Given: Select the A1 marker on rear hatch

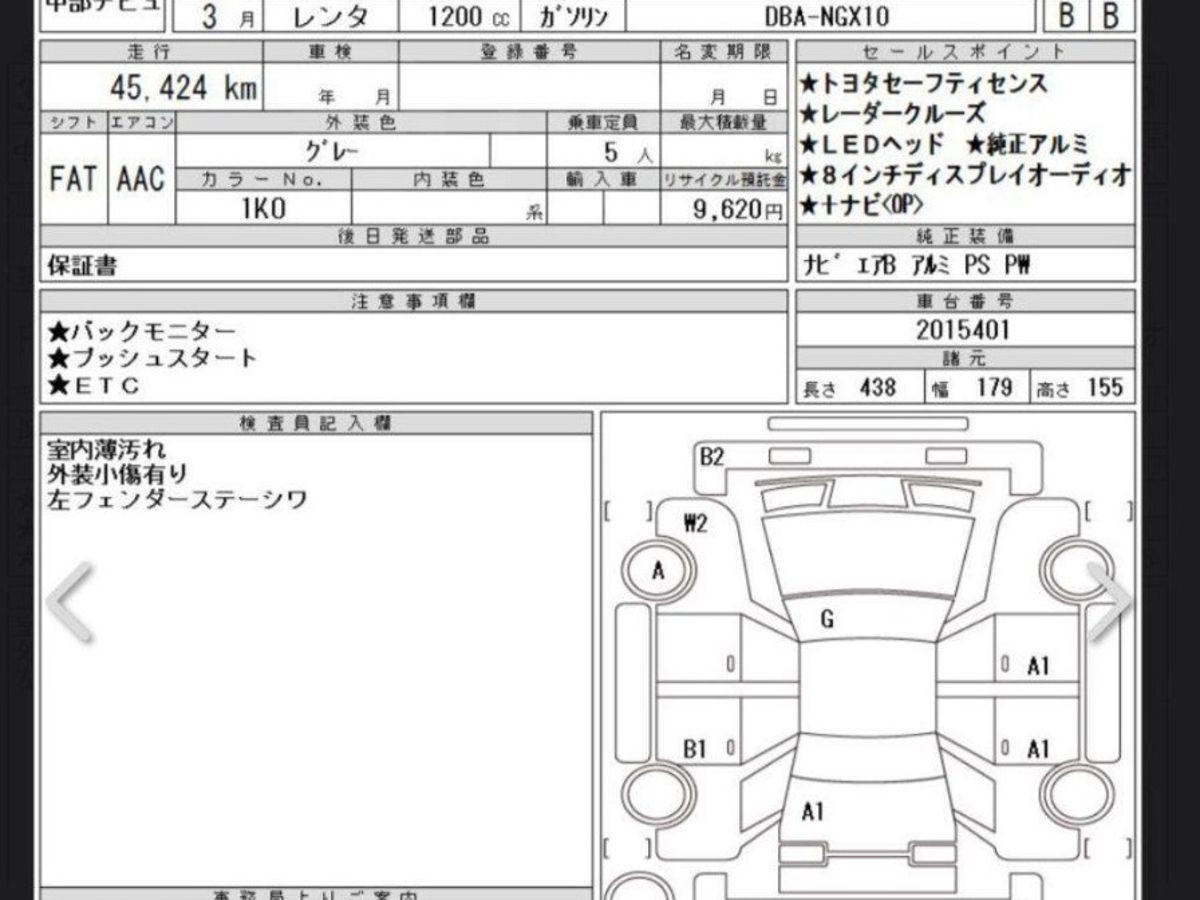Looking at the screenshot, I should [813, 812].
